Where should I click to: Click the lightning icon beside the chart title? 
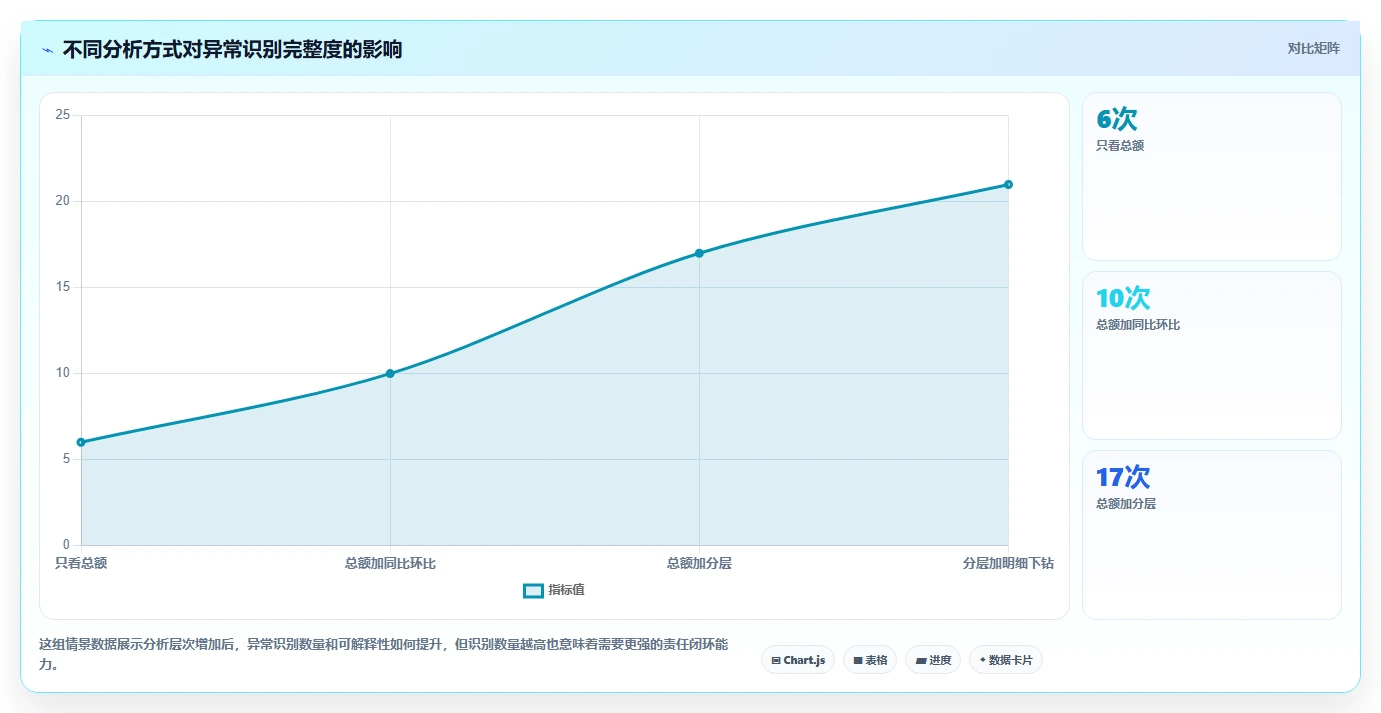click(x=47, y=49)
